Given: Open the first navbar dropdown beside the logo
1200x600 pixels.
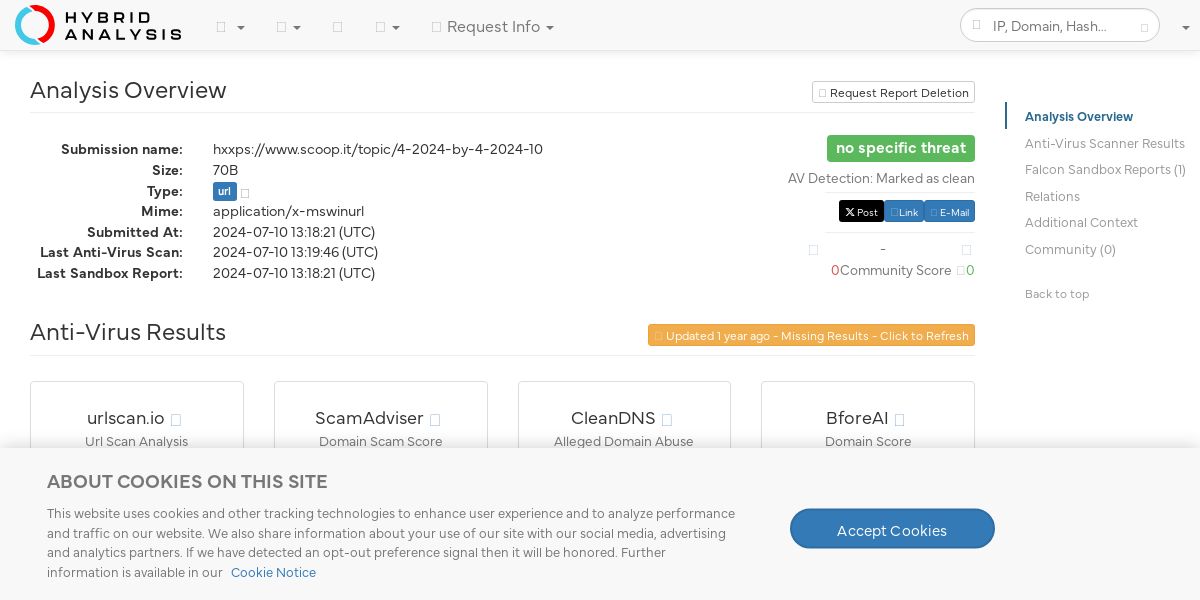Looking at the screenshot, I should point(230,27).
